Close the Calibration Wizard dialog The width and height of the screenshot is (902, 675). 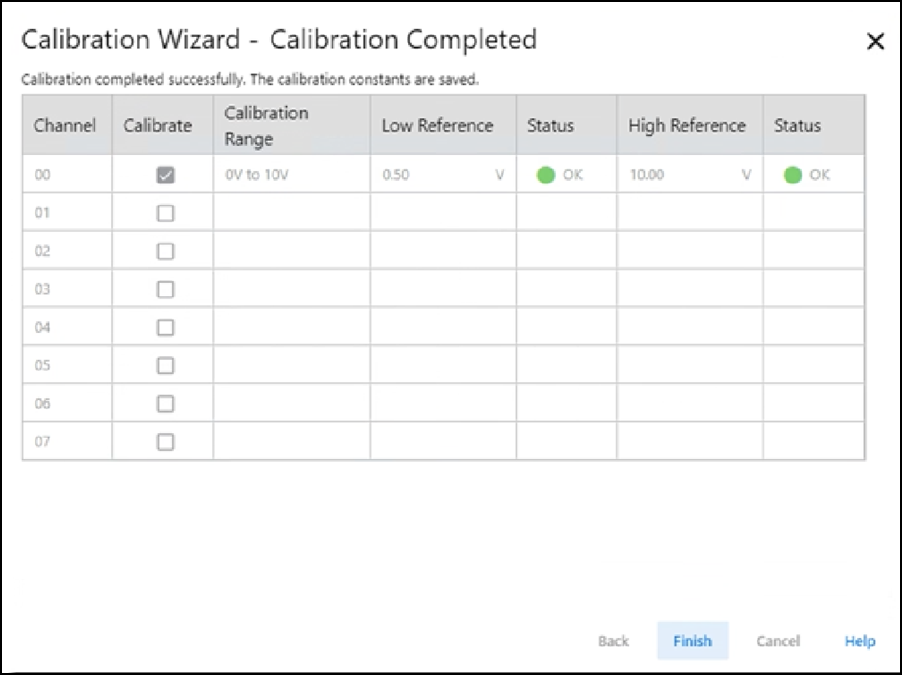click(875, 41)
